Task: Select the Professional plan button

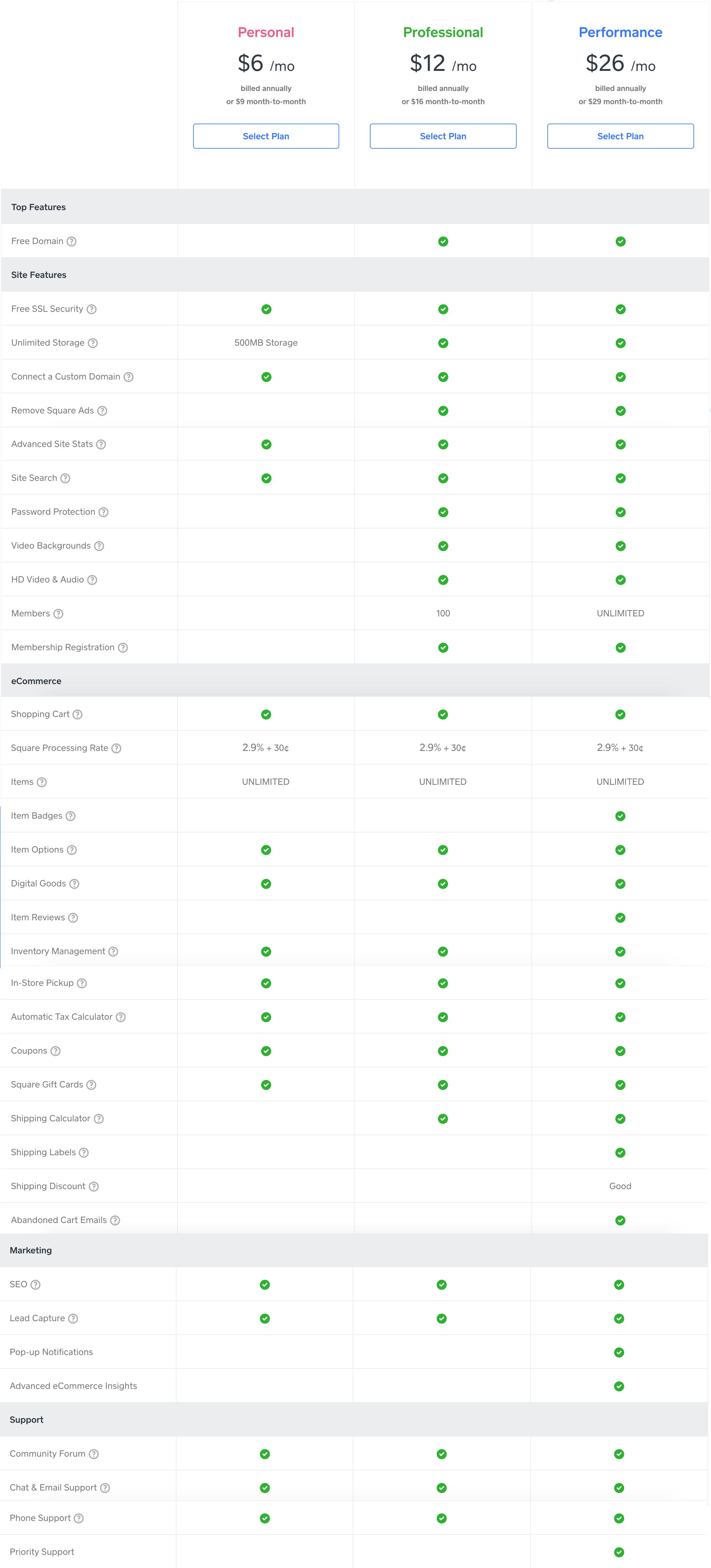Action: point(443,136)
